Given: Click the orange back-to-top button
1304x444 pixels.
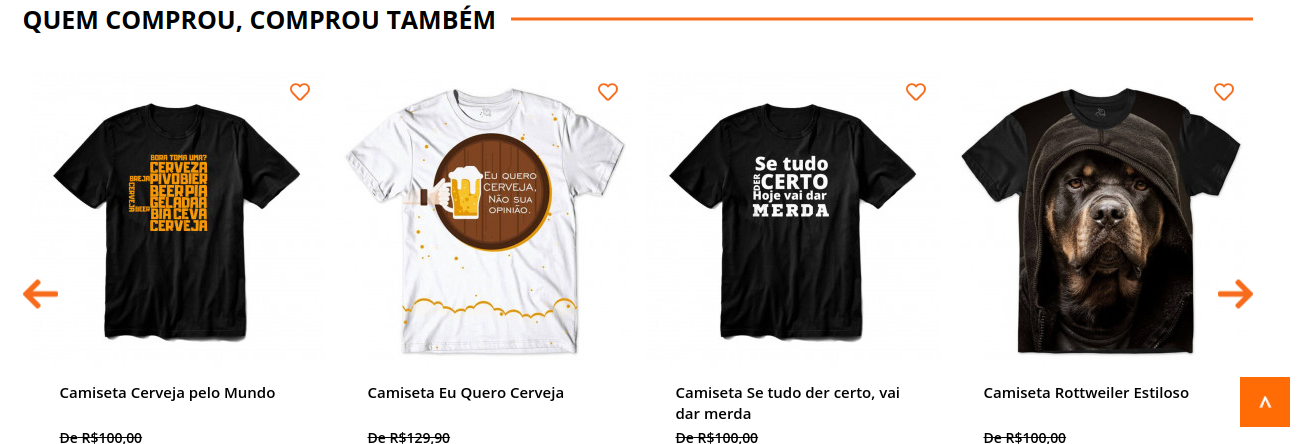Looking at the screenshot, I should click(x=1264, y=402).
